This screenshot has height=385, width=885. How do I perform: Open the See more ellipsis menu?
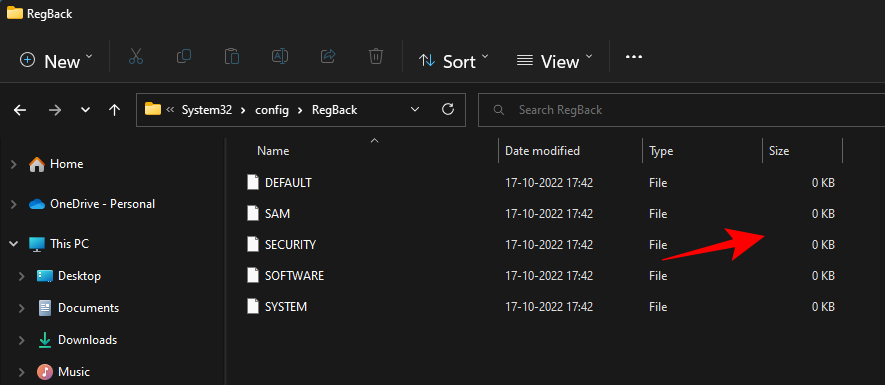(x=634, y=57)
